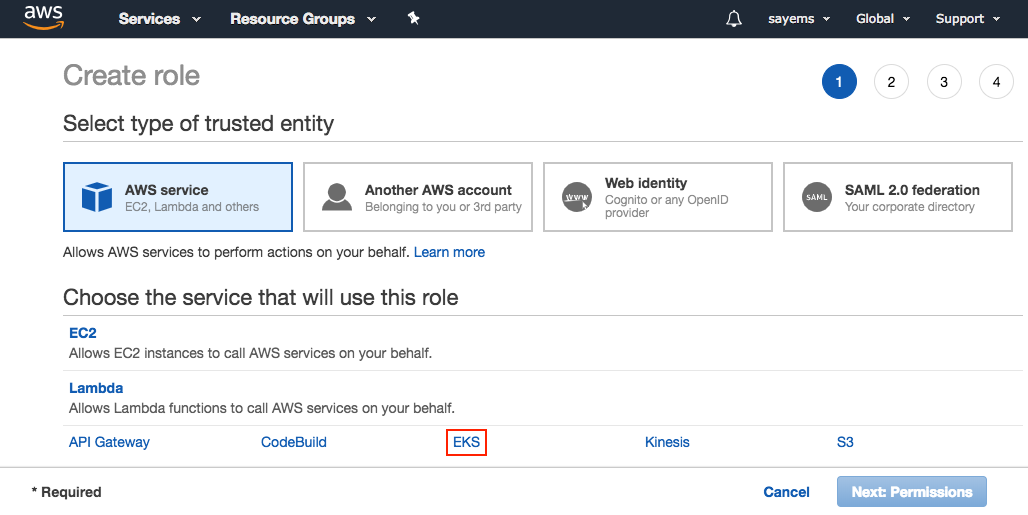Viewport: 1028px width, 515px height.
Task: Select AWS service trusted entity card
Action: [178, 197]
